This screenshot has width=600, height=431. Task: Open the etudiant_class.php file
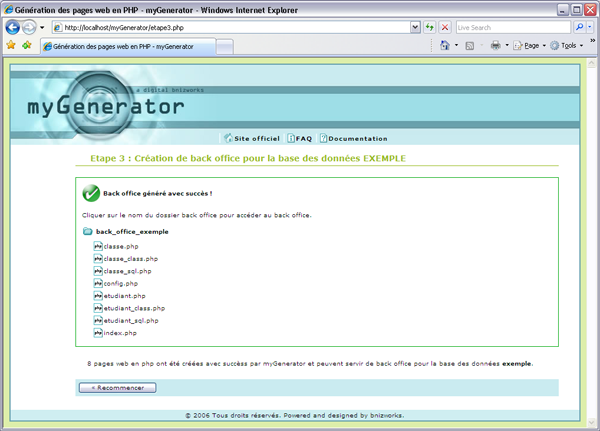click(x=134, y=308)
